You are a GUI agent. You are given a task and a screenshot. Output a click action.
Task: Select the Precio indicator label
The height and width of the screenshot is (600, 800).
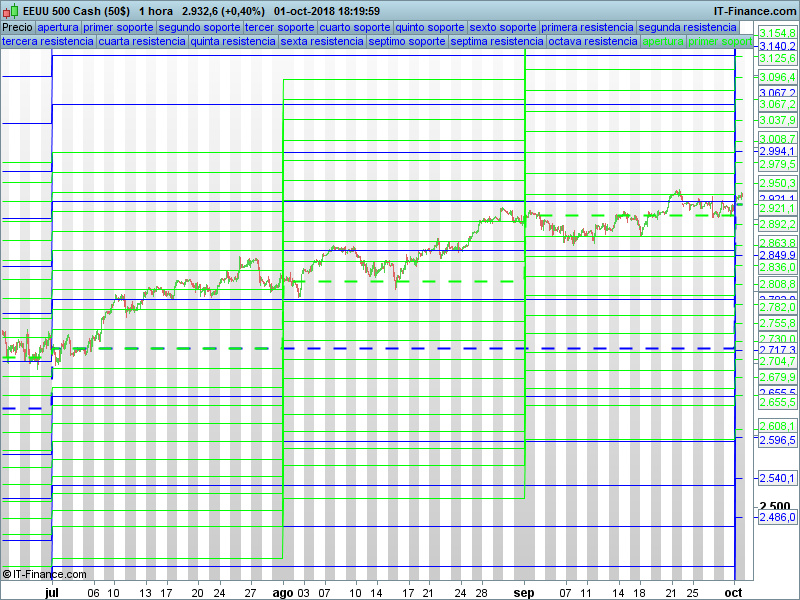tap(17, 27)
